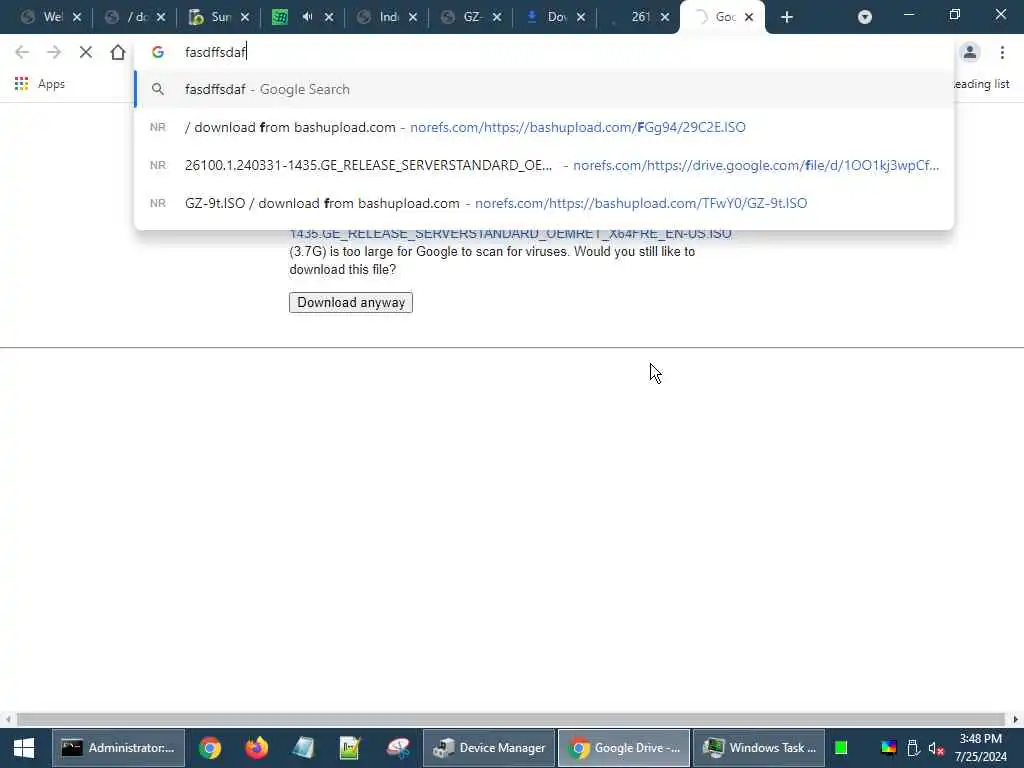
Task: Click the colorful display tray icon
Action: pyautogui.click(x=889, y=748)
